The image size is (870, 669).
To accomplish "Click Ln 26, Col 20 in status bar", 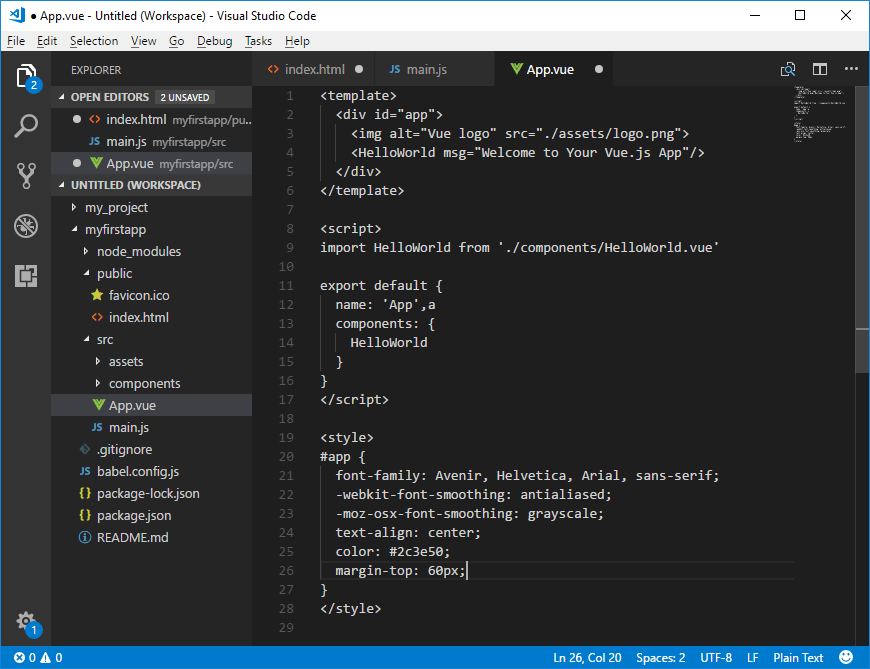I will (587, 657).
